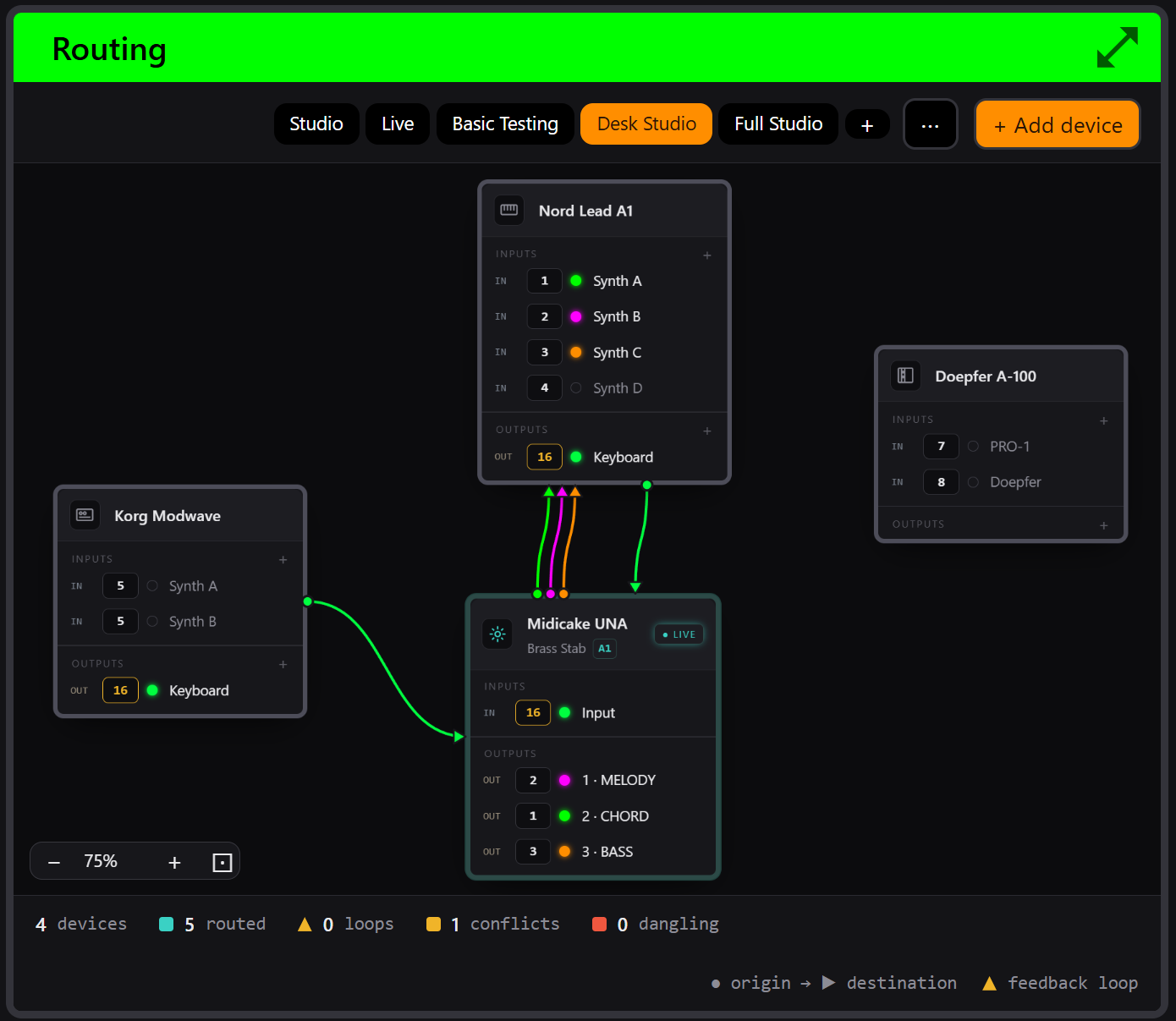Viewport: 1176px width, 1021px height.
Task: Click the Add device button
Action: click(x=1058, y=124)
